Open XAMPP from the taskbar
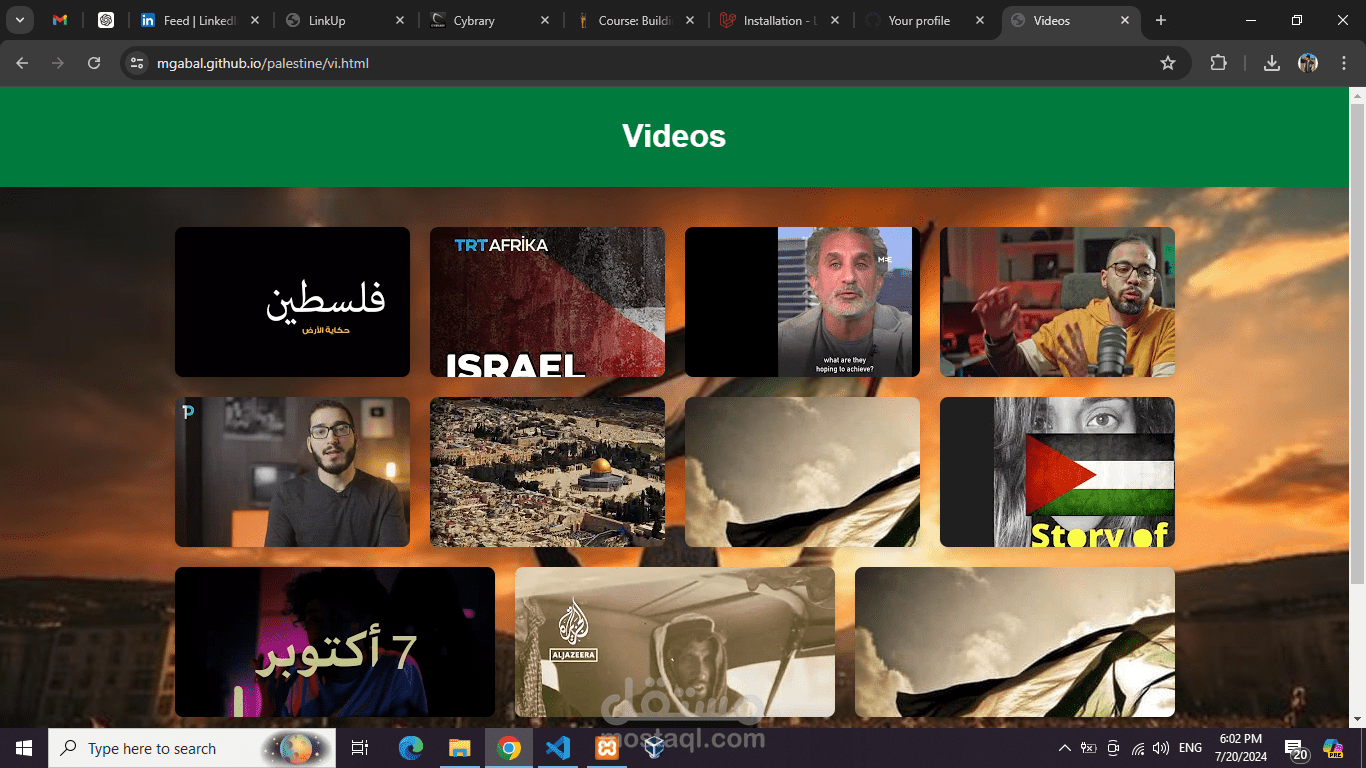This screenshot has width=1366, height=768. point(606,748)
